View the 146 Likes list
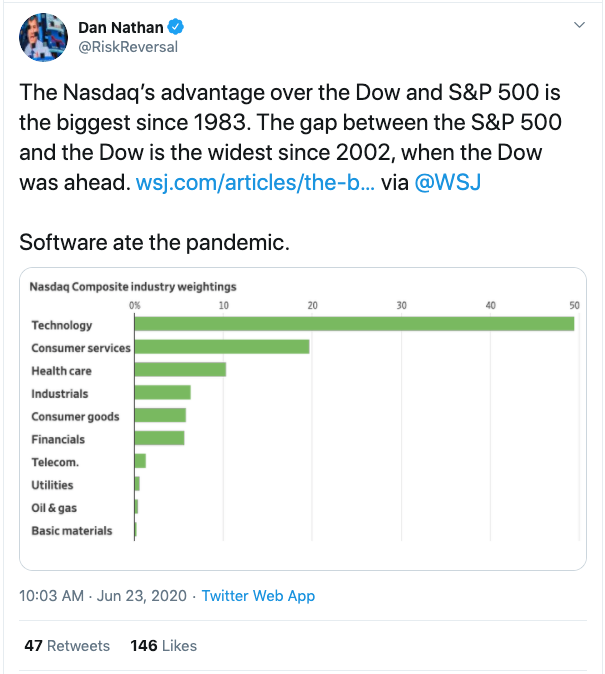Image resolution: width=605 pixels, height=674 pixels. pos(163,646)
